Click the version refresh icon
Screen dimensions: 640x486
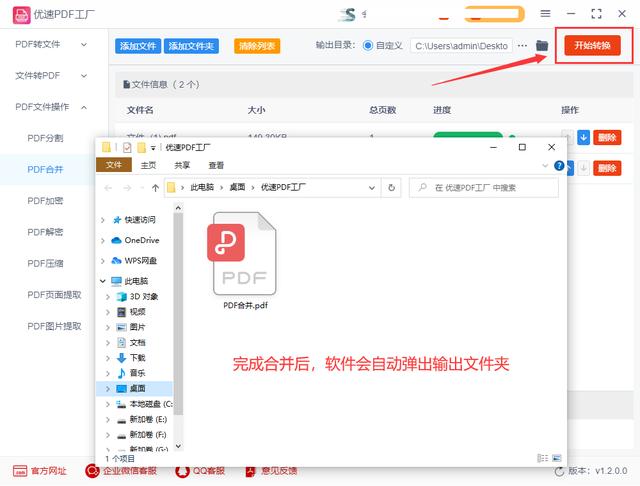tap(559, 471)
